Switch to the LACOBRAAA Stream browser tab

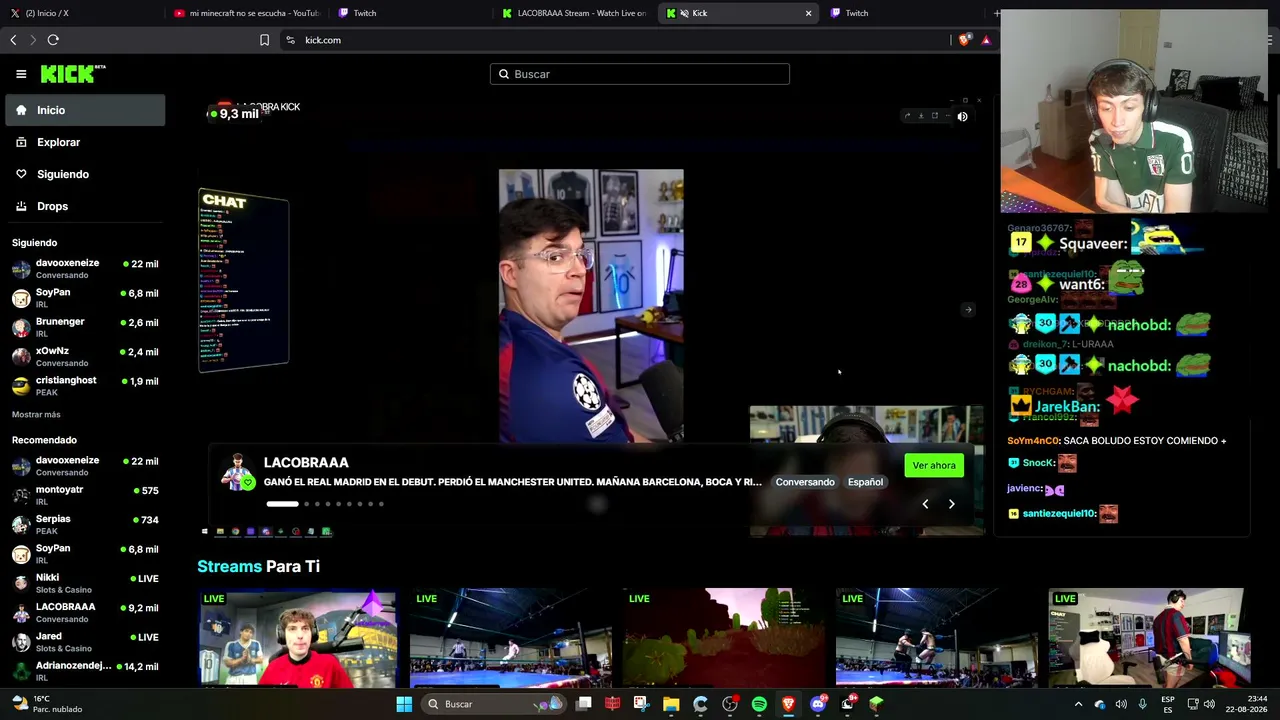(574, 13)
